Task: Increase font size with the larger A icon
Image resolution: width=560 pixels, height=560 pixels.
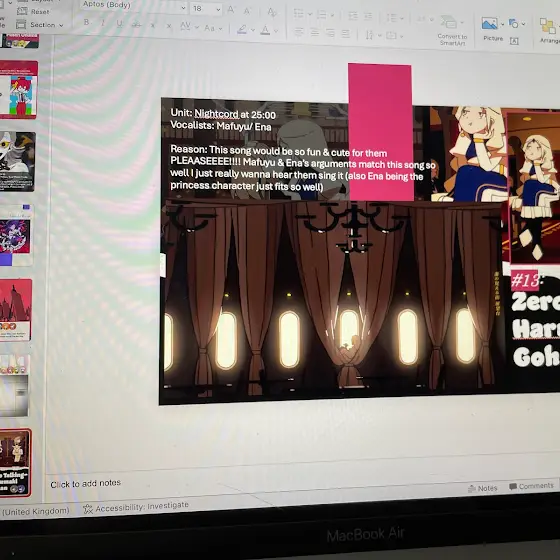Action: [231, 10]
